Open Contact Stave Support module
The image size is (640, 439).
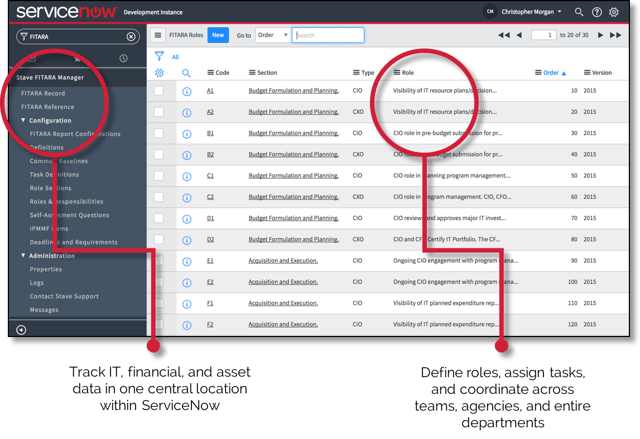(64, 296)
